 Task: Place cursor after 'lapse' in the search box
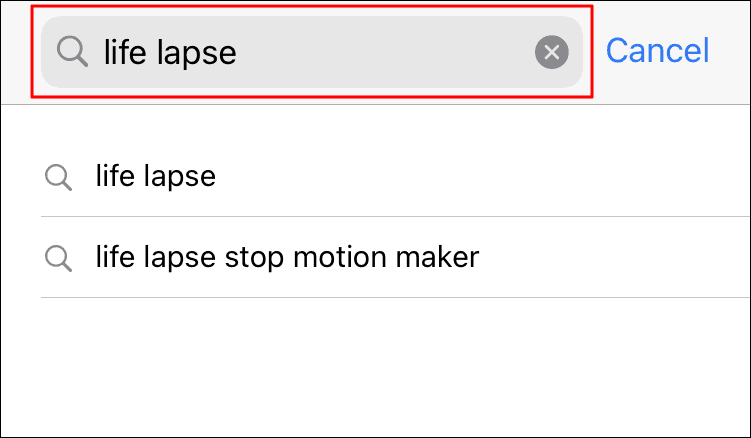coord(238,52)
